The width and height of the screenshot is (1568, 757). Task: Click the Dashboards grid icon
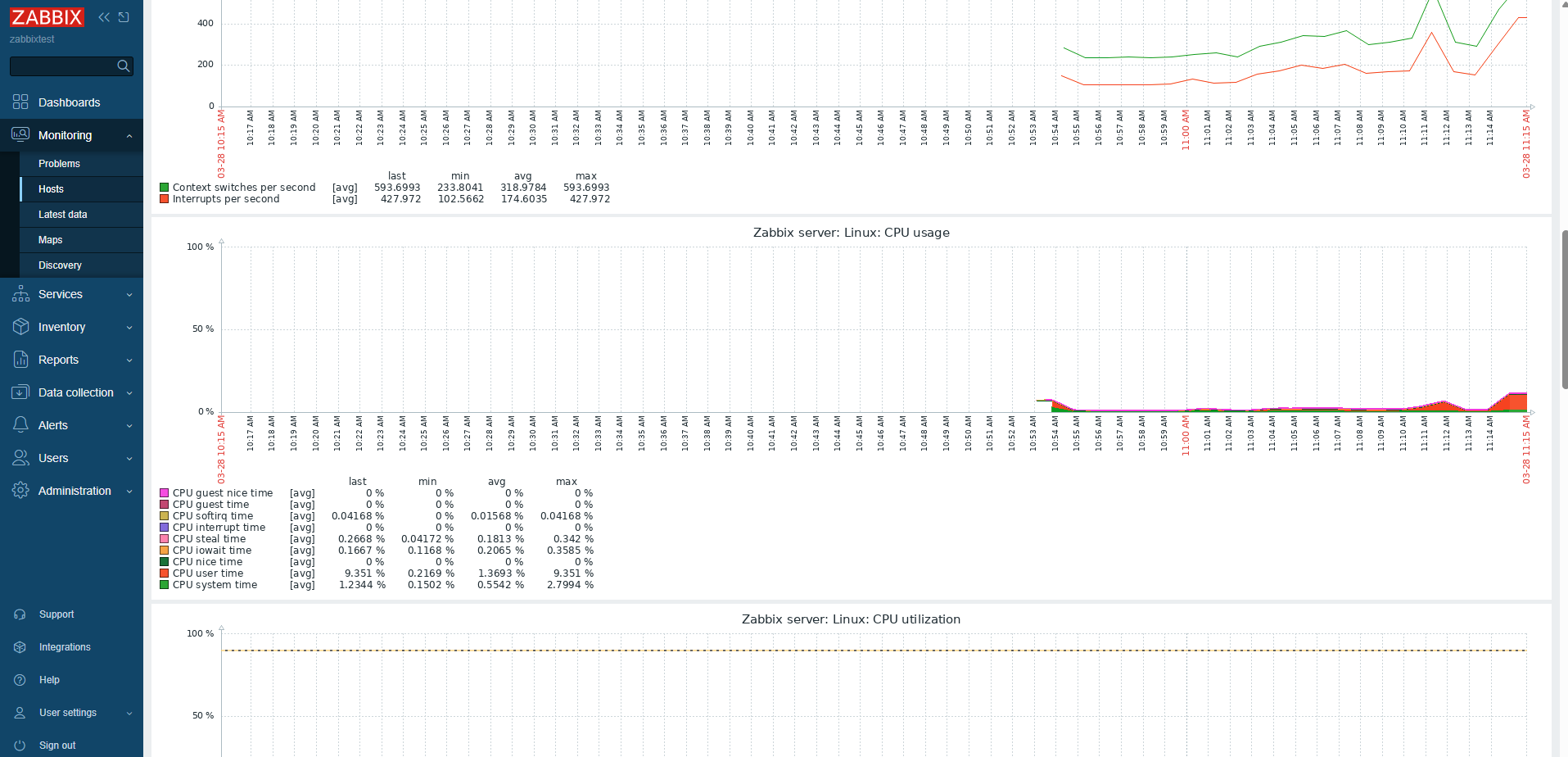click(20, 102)
